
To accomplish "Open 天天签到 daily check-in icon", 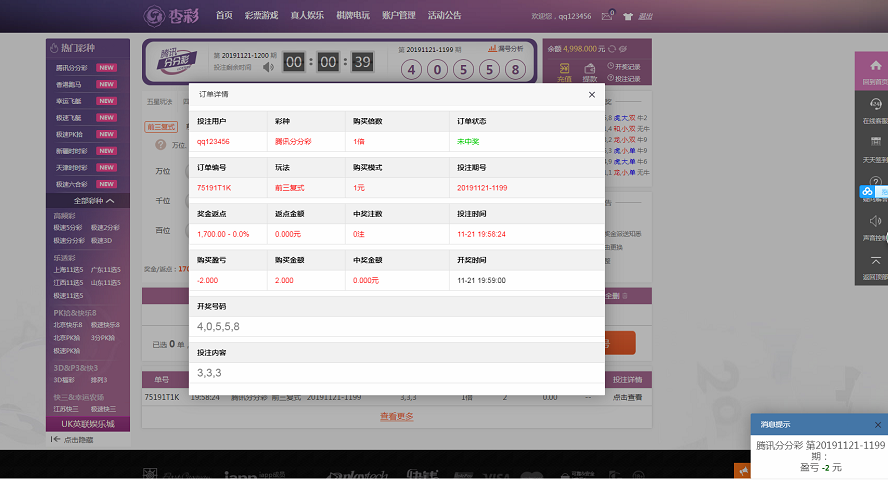I will pyautogui.click(x=875, y=148).
